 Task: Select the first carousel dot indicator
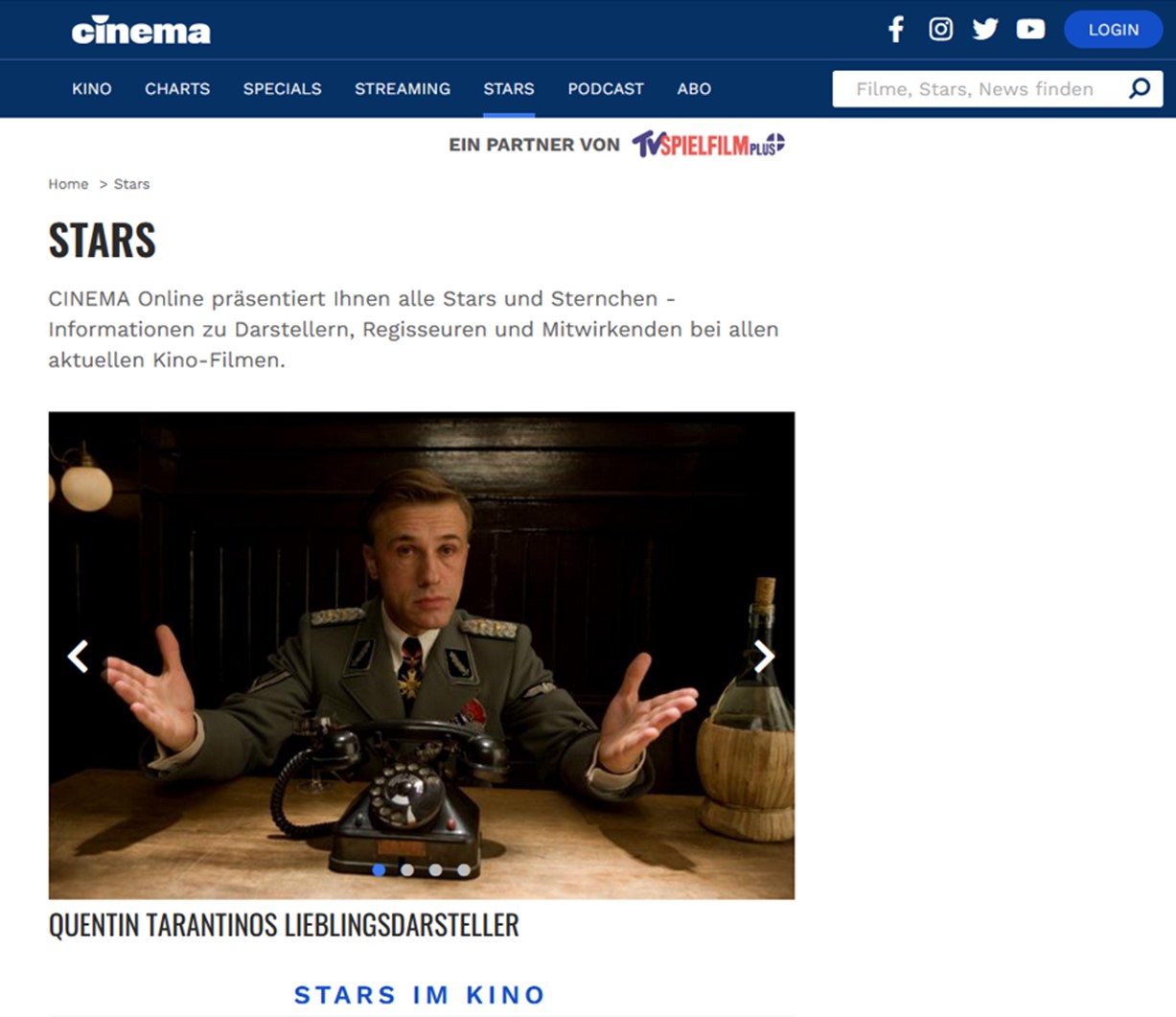click(x=379, y=870)
